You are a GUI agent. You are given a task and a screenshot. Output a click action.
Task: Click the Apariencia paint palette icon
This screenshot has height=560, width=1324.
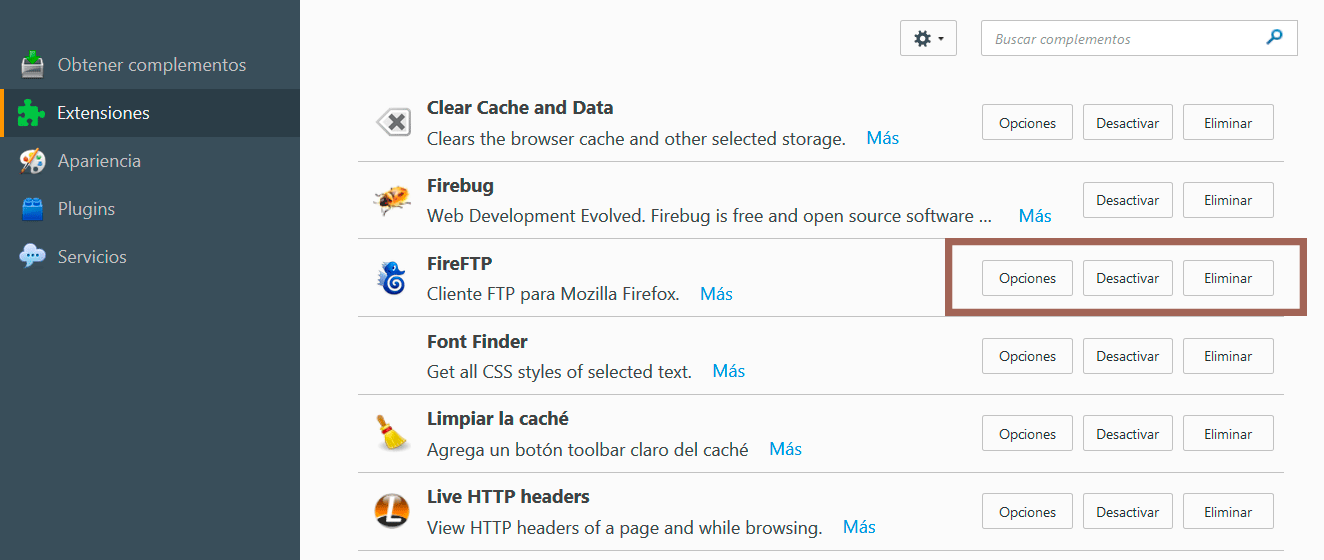[x=32, y=161]
